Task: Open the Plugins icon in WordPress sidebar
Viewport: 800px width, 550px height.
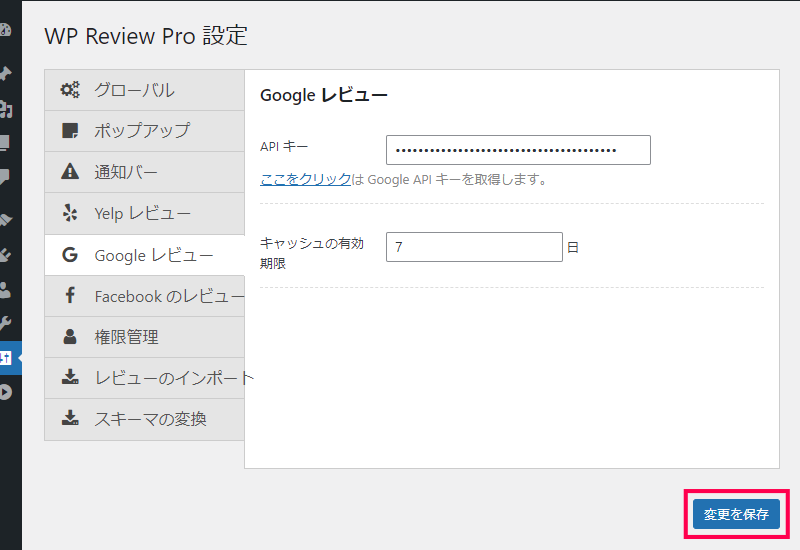Action: click(5, 254)
